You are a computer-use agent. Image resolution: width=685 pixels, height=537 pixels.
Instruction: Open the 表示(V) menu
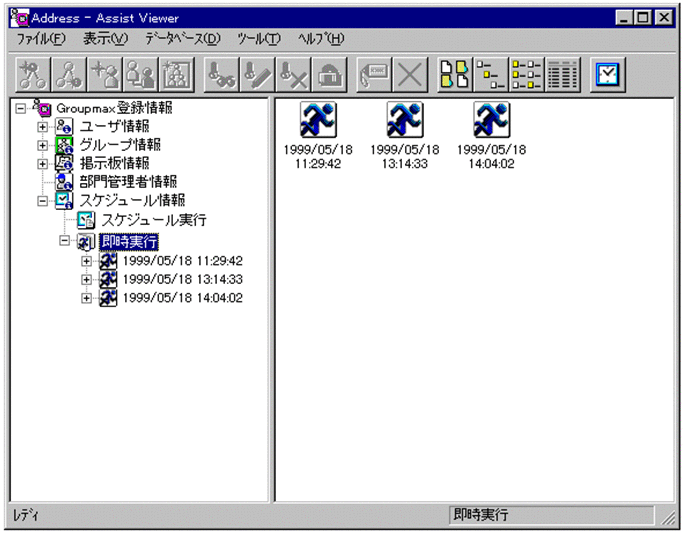point(106,39)
